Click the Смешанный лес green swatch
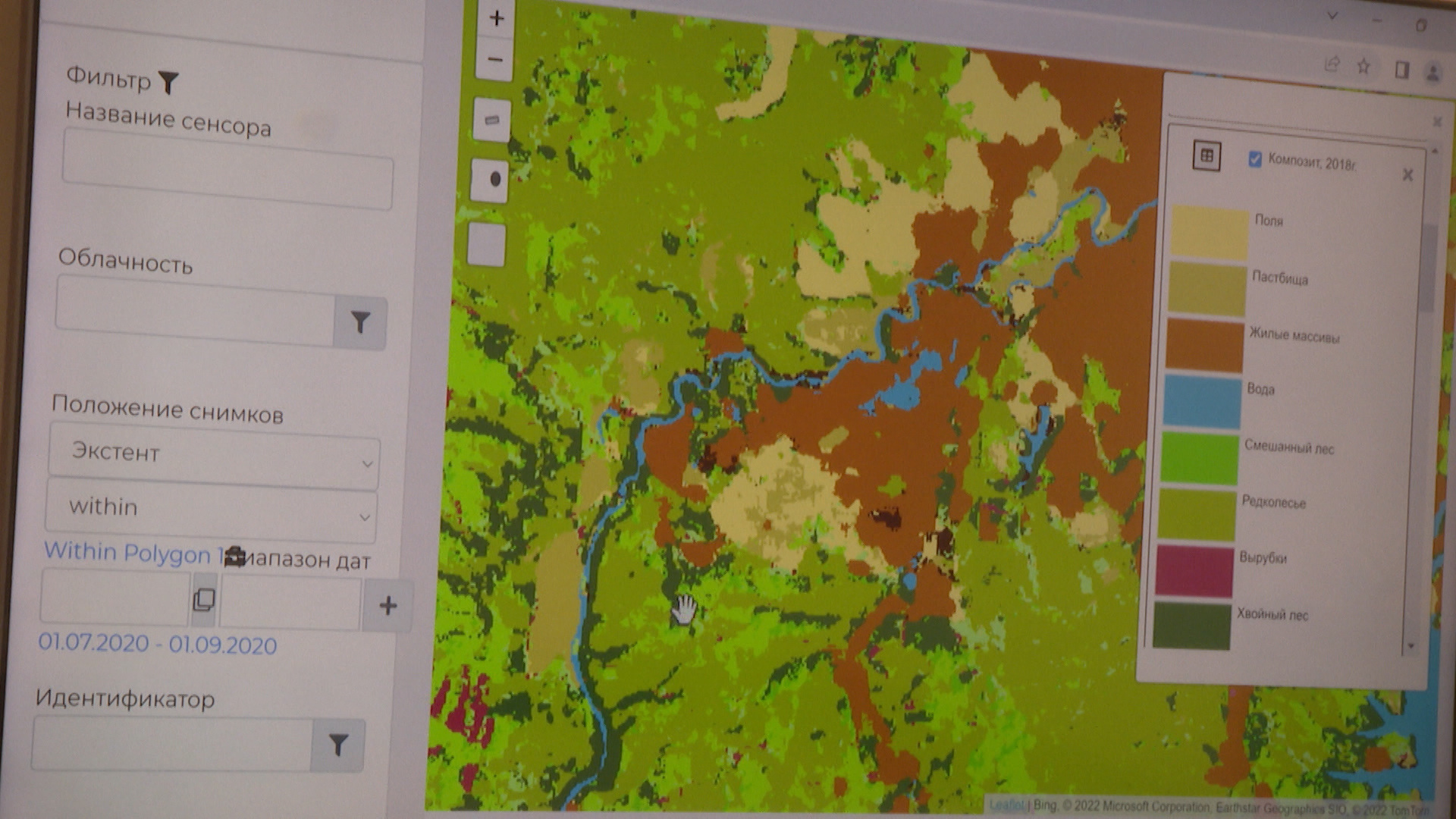 pos(1200,457)
